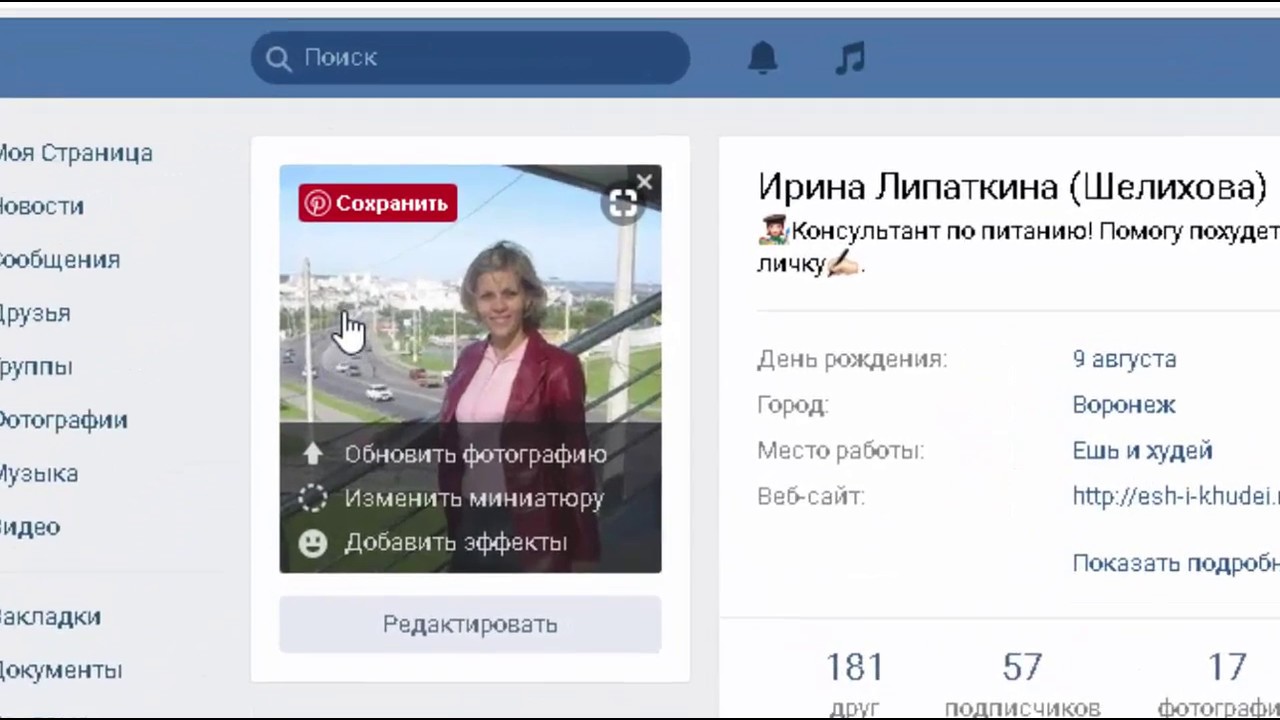Open Друзья in the sidebar

point(35,313)
